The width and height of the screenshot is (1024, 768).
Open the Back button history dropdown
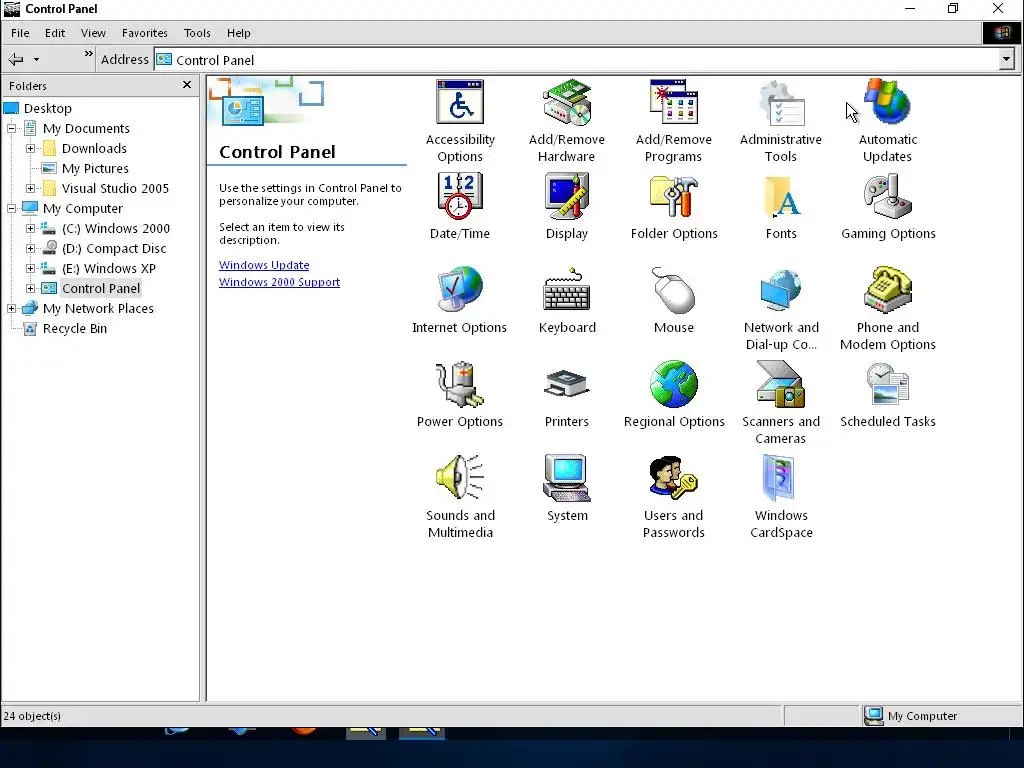click(37, 60)
